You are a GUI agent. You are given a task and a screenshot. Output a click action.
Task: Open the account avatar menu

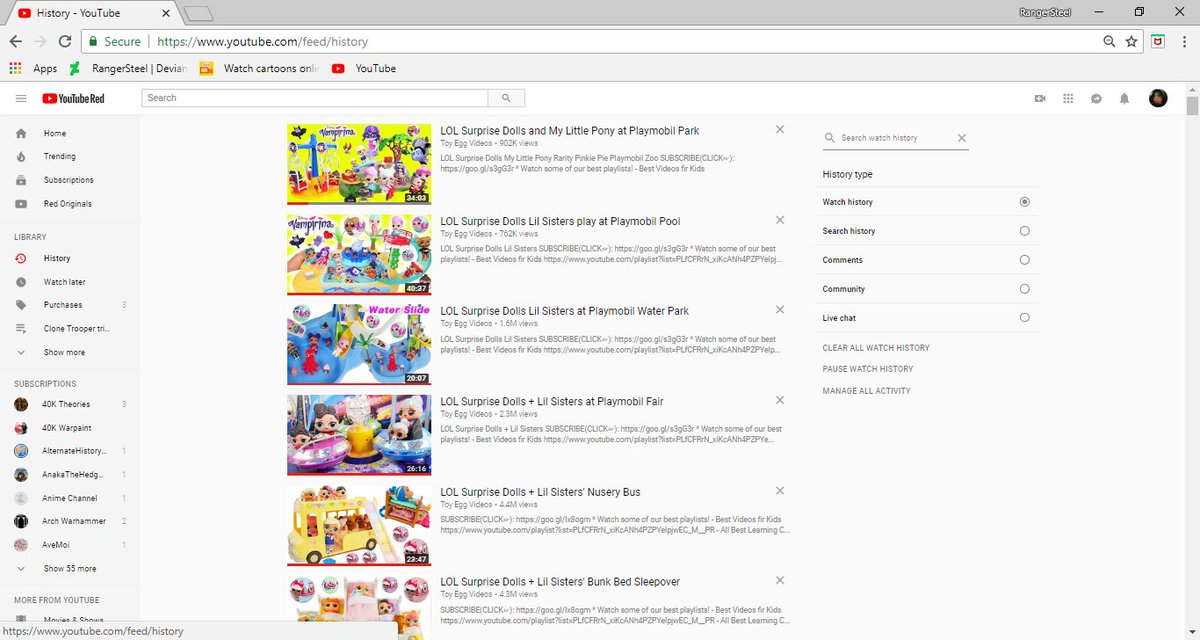(x=1158, y=98)
